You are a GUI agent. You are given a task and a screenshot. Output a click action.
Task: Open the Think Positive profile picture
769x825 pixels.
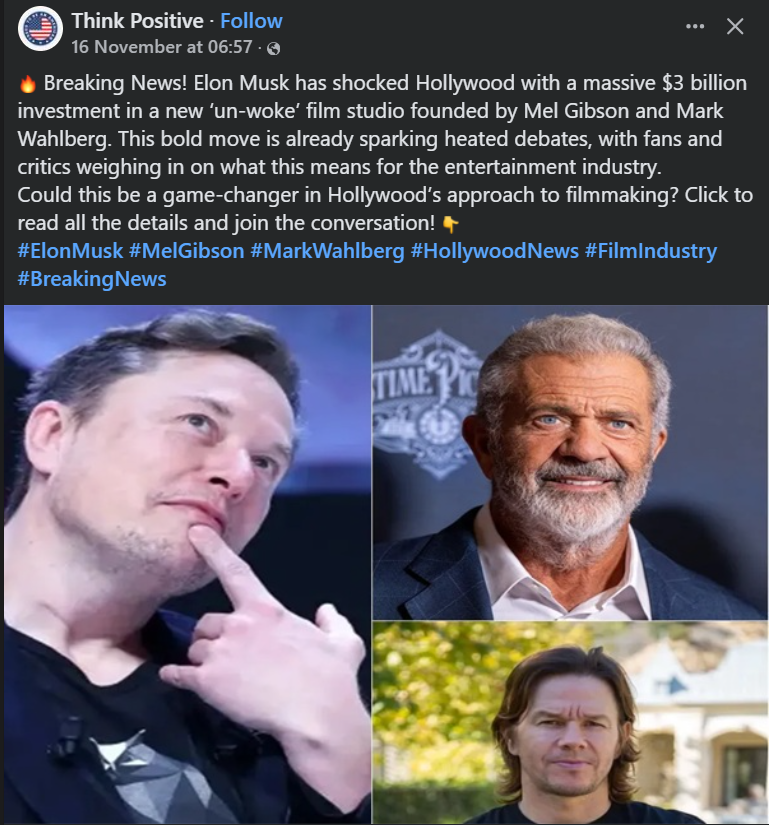(40, 29)
